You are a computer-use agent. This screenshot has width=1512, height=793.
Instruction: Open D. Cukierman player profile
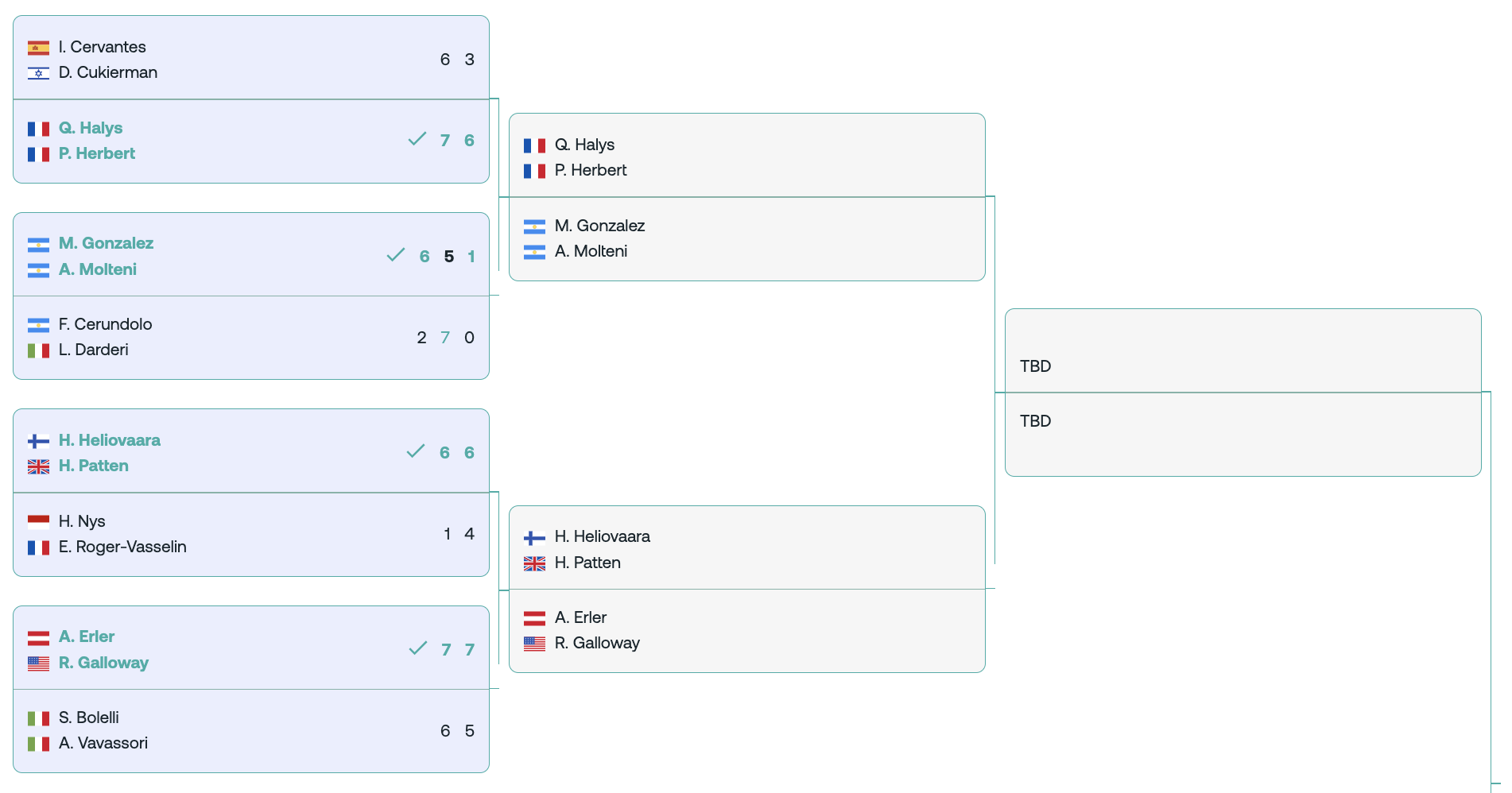pos(107,72)
